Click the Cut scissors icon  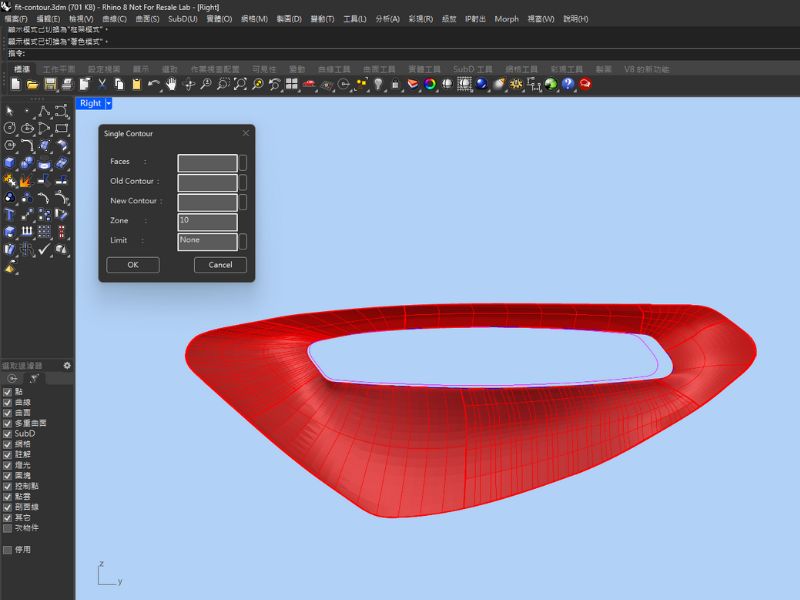[x=102, y=85]
